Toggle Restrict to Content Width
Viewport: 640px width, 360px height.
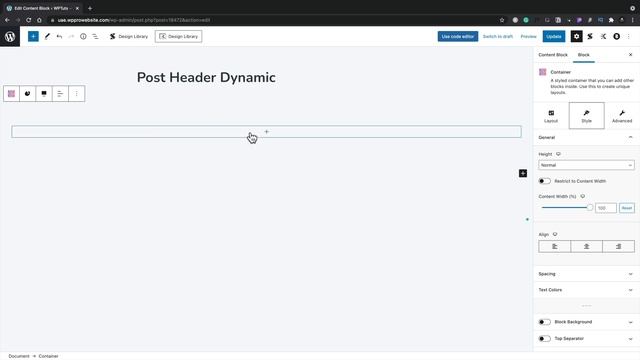(544, 181)
